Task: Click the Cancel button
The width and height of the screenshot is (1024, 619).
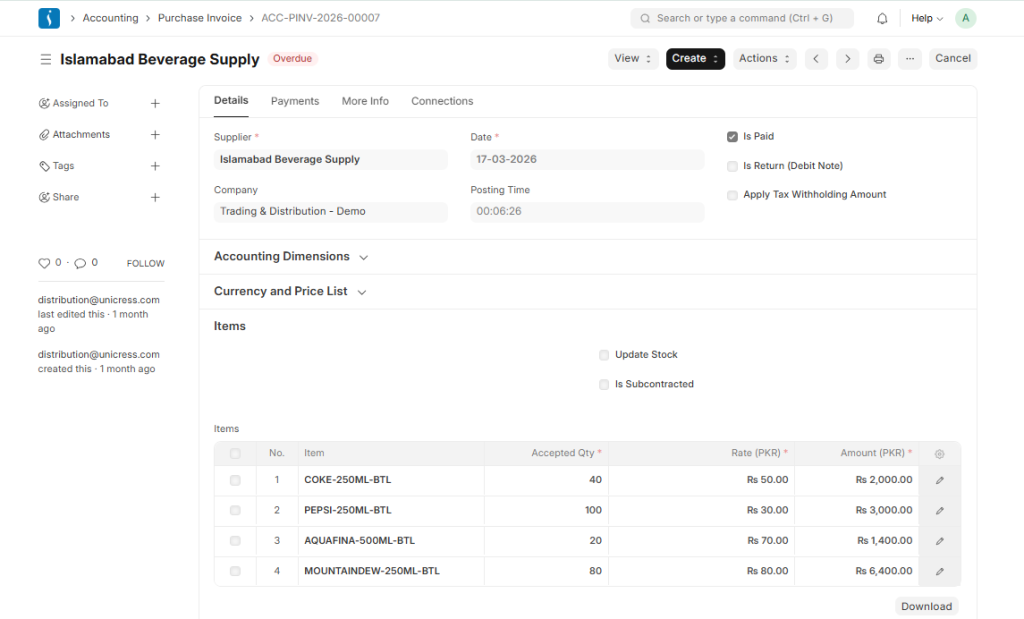Action: click(953, 59)
